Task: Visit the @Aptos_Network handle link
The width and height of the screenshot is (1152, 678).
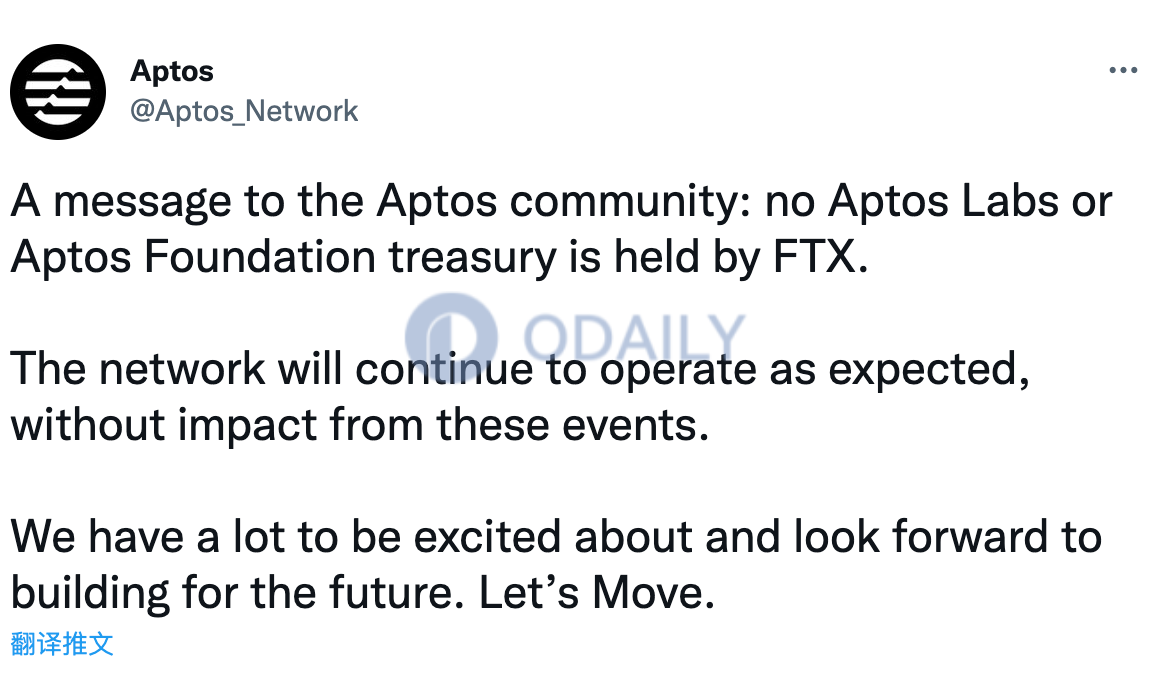Action: [x=244, y=111]
